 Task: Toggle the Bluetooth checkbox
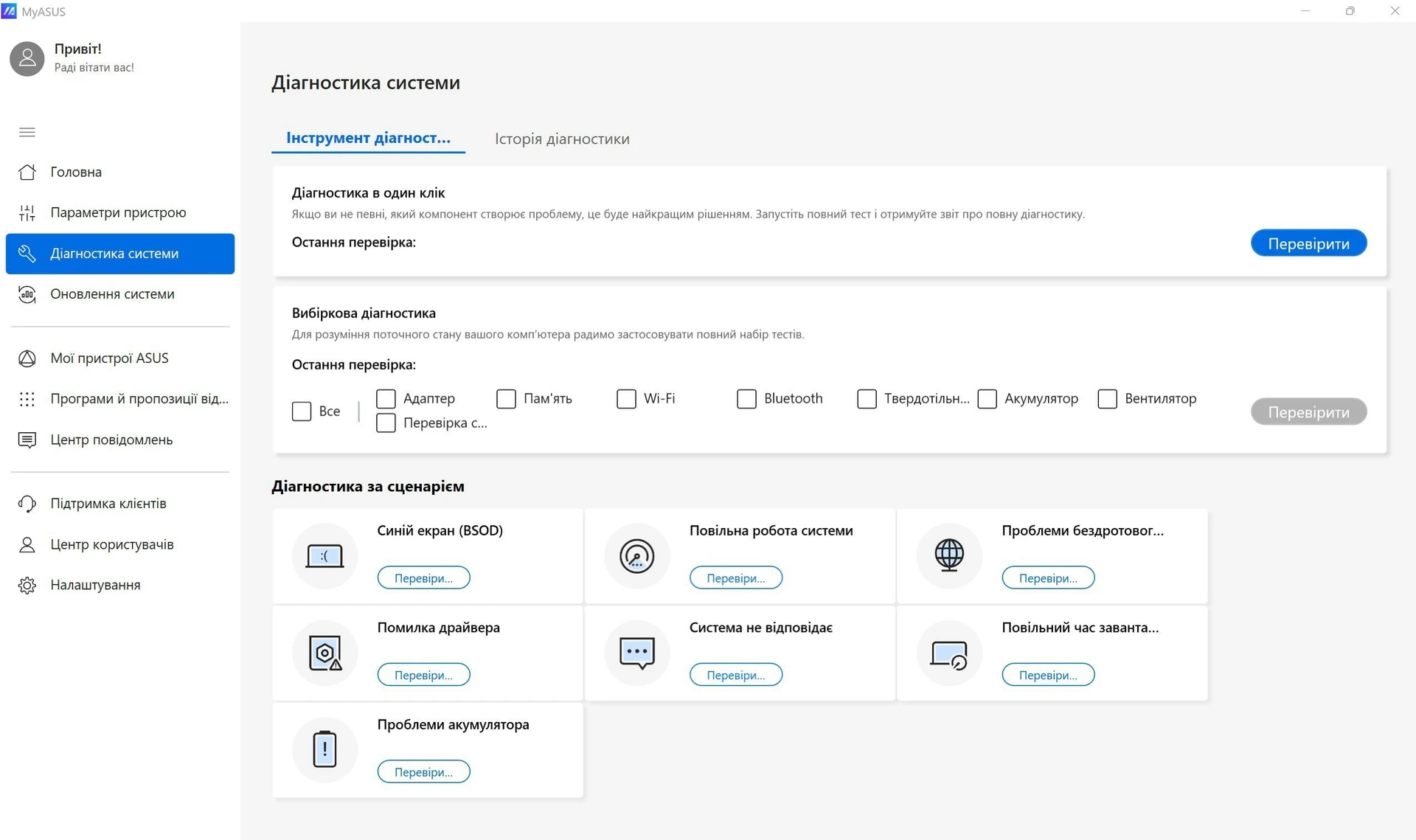[746, 398]
